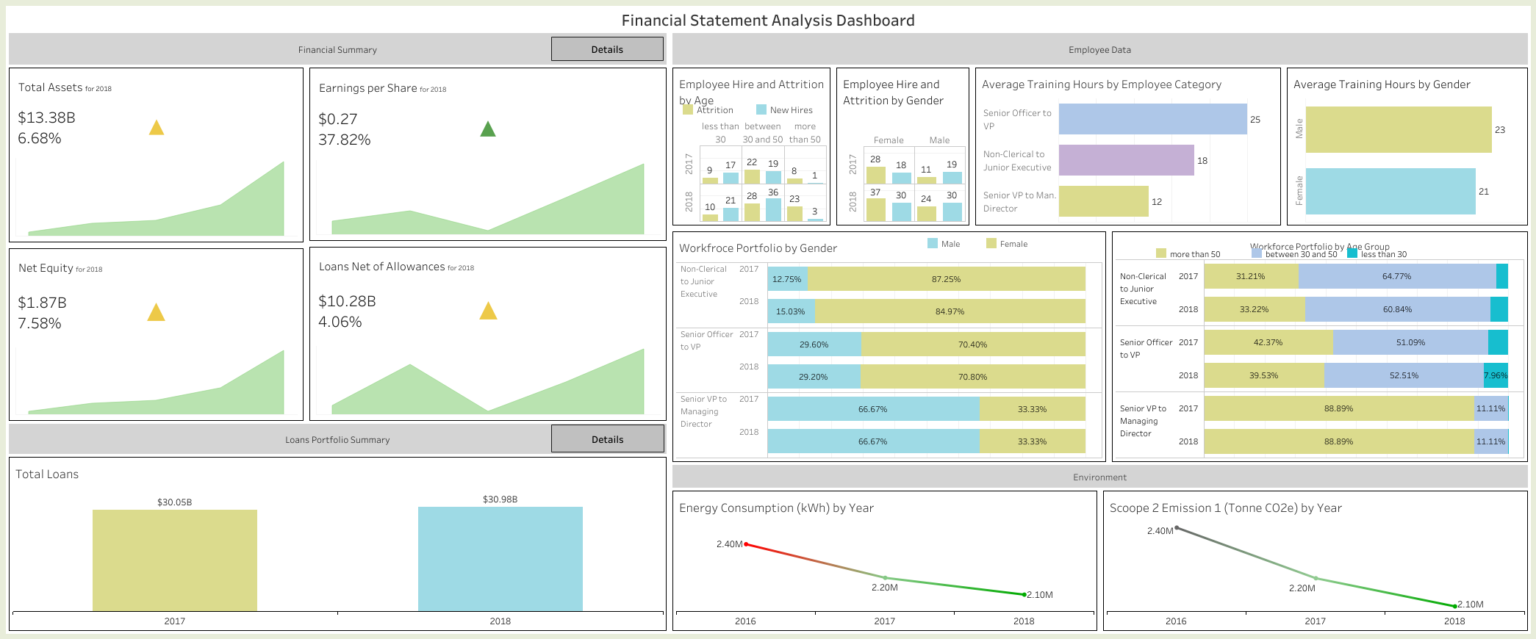Click the $13.38B Total Assets value
The height and width of the screenshot is (639, 1536).
[x=47, y=118]
